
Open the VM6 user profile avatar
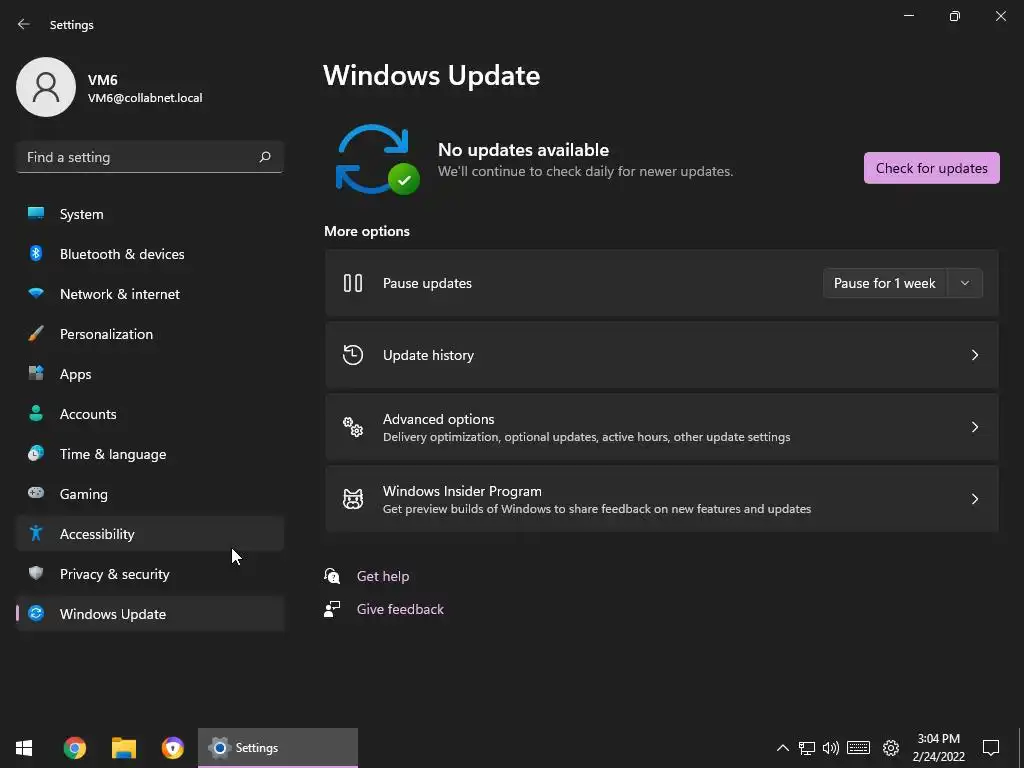point(46,87)
